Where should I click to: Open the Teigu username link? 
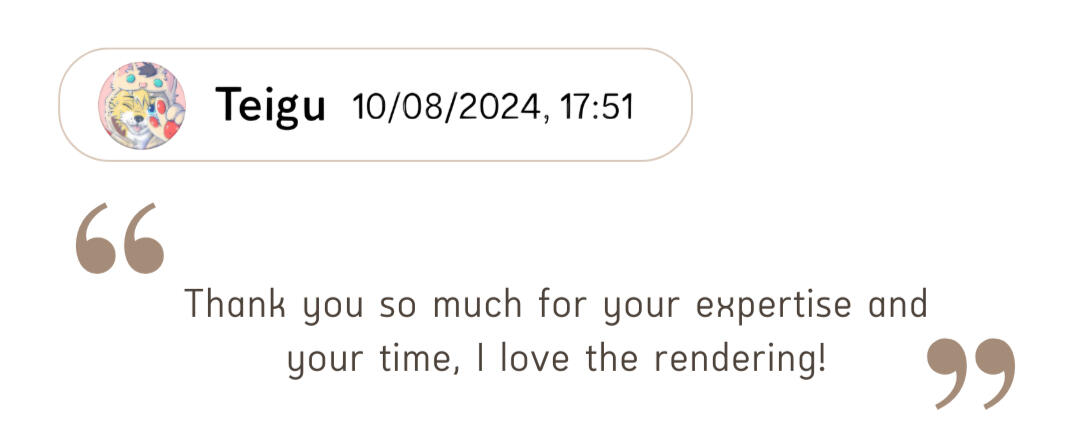(270, 106)
